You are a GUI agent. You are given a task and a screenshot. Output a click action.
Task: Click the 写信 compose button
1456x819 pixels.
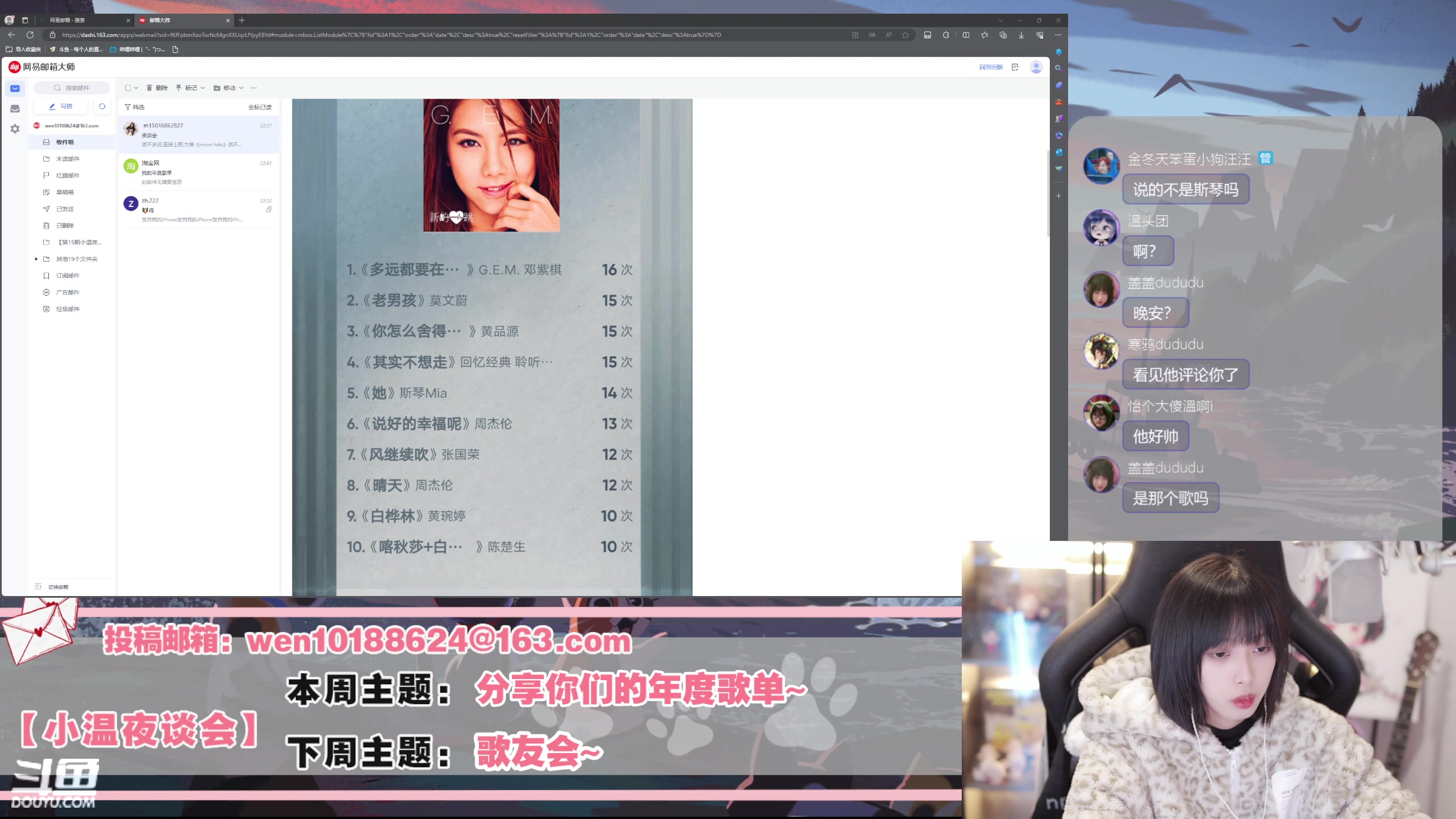pyautogui.click(x=61, y=106)
